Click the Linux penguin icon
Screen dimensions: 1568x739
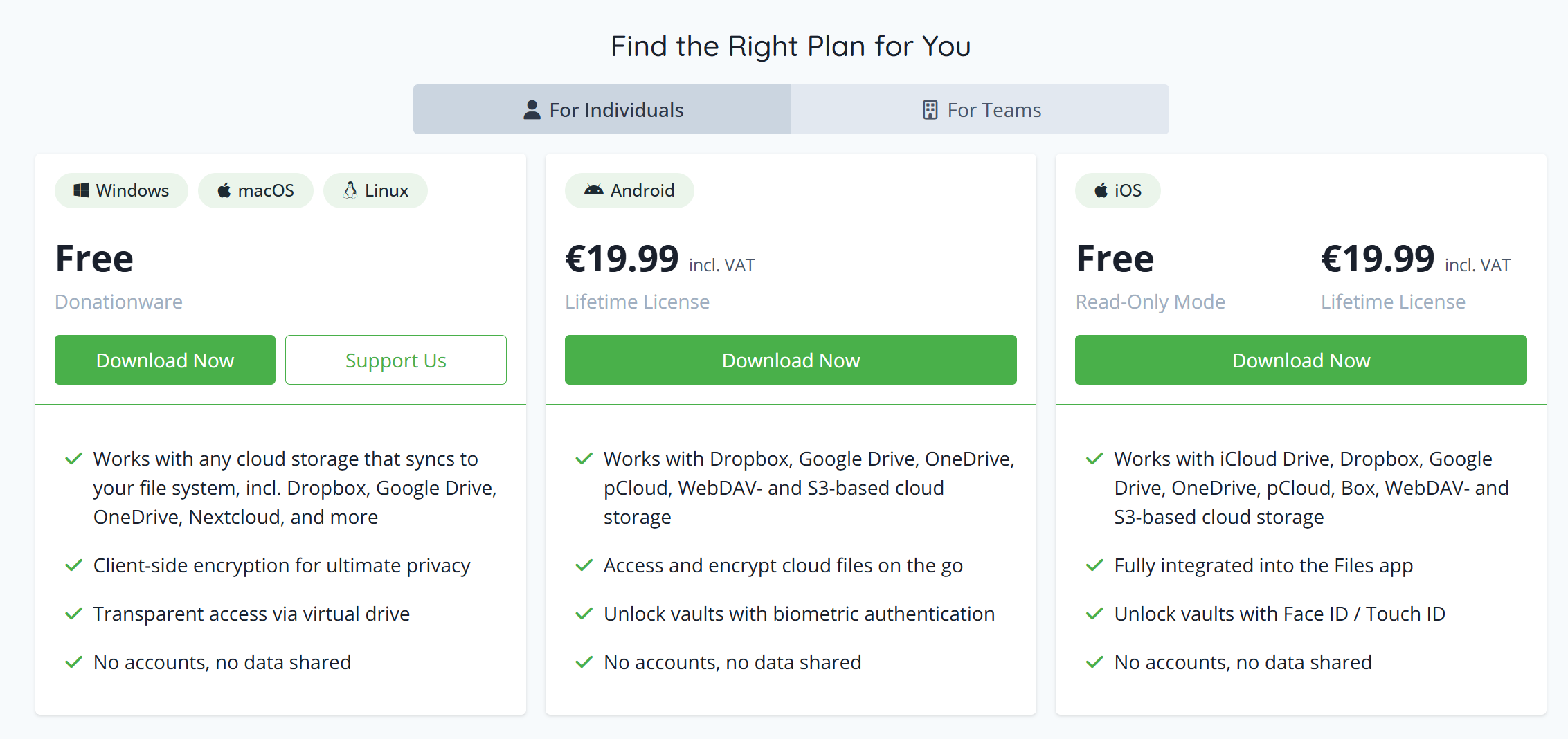(x=350, y=190)
